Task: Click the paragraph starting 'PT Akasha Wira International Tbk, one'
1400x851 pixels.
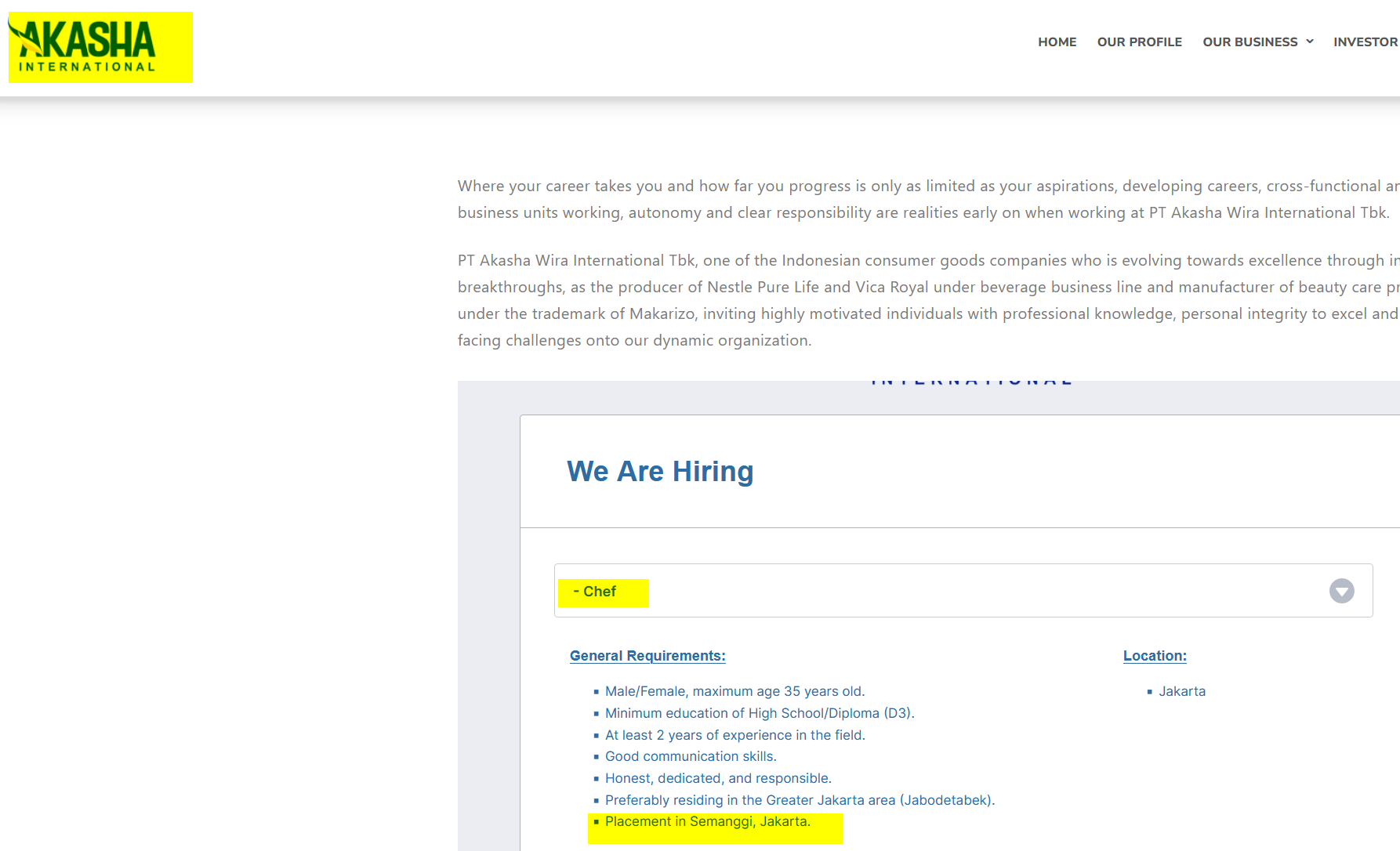Action: click(x=929, y=300)
